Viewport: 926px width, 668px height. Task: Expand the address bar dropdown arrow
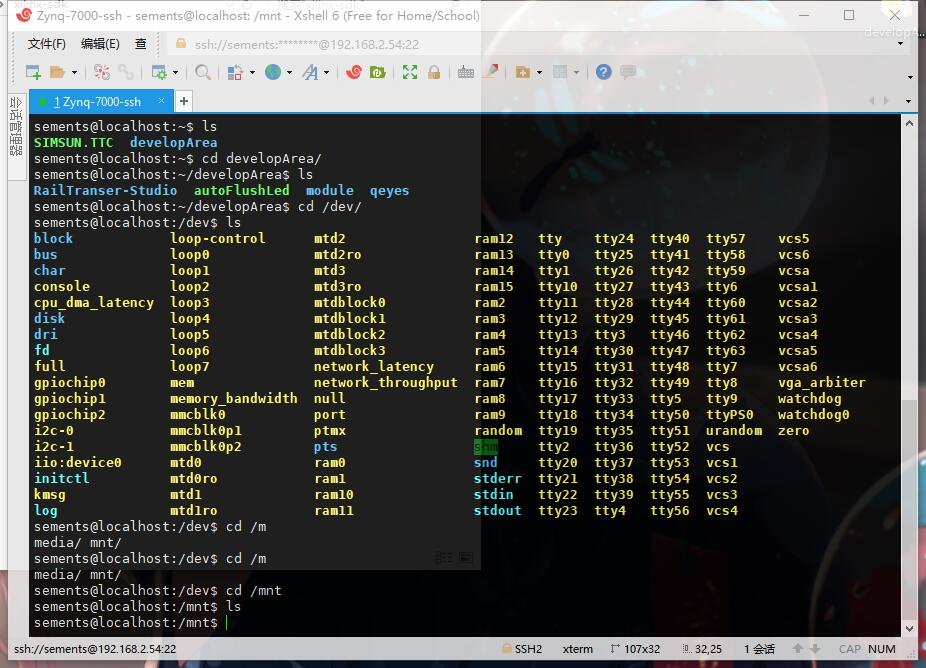click(901, 44)
